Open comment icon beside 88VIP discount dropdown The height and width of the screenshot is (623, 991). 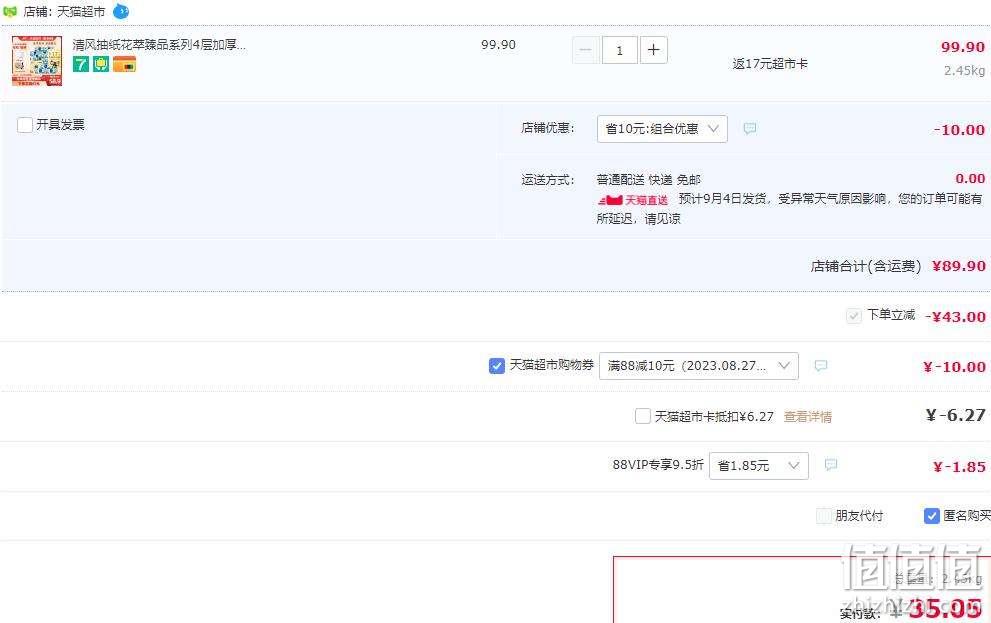point(830,465)
